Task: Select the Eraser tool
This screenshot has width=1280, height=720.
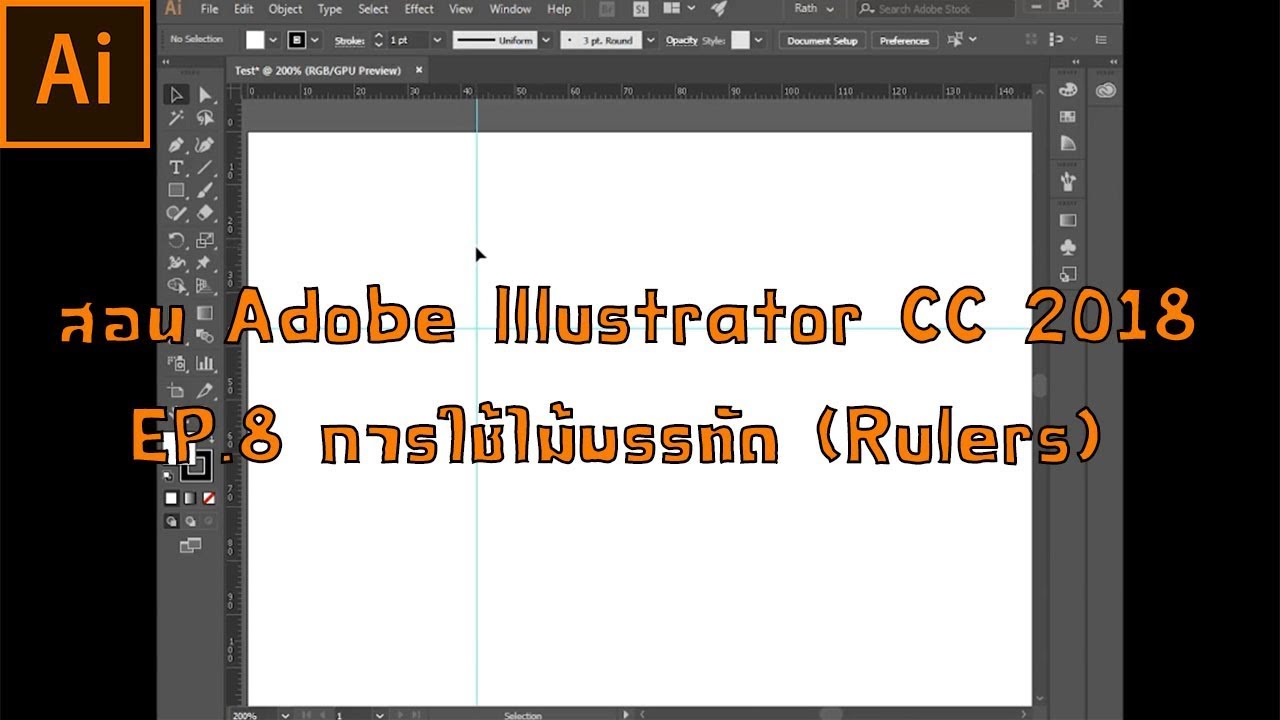Action: coord(205,214)
